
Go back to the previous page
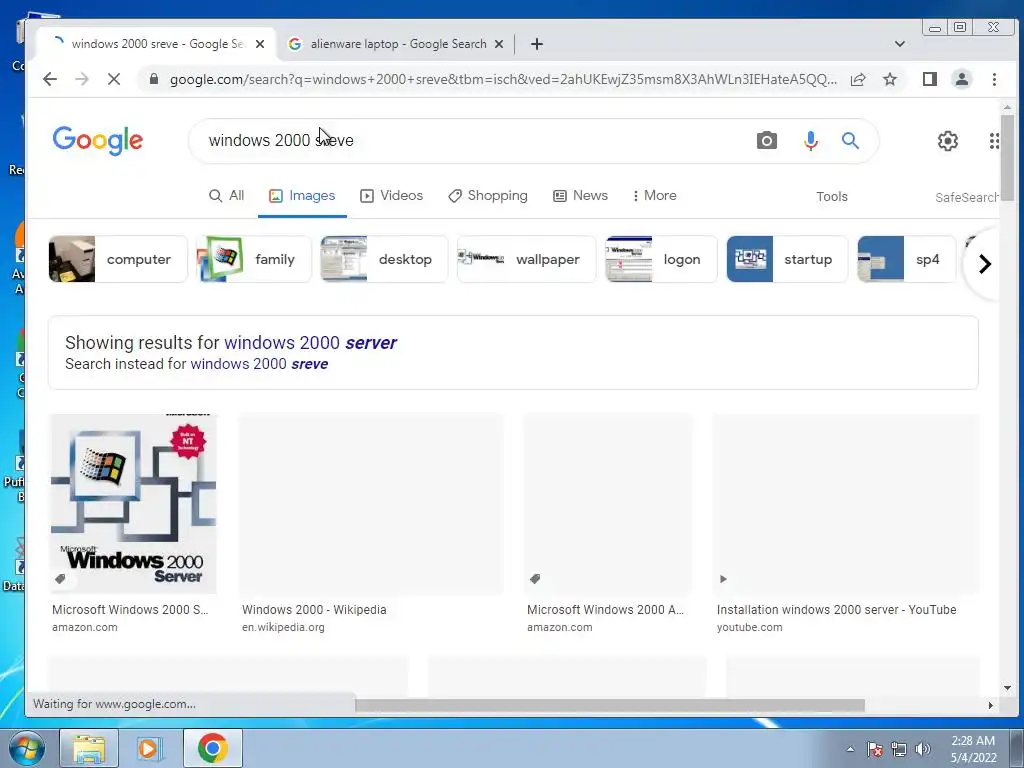pos(50,79)
